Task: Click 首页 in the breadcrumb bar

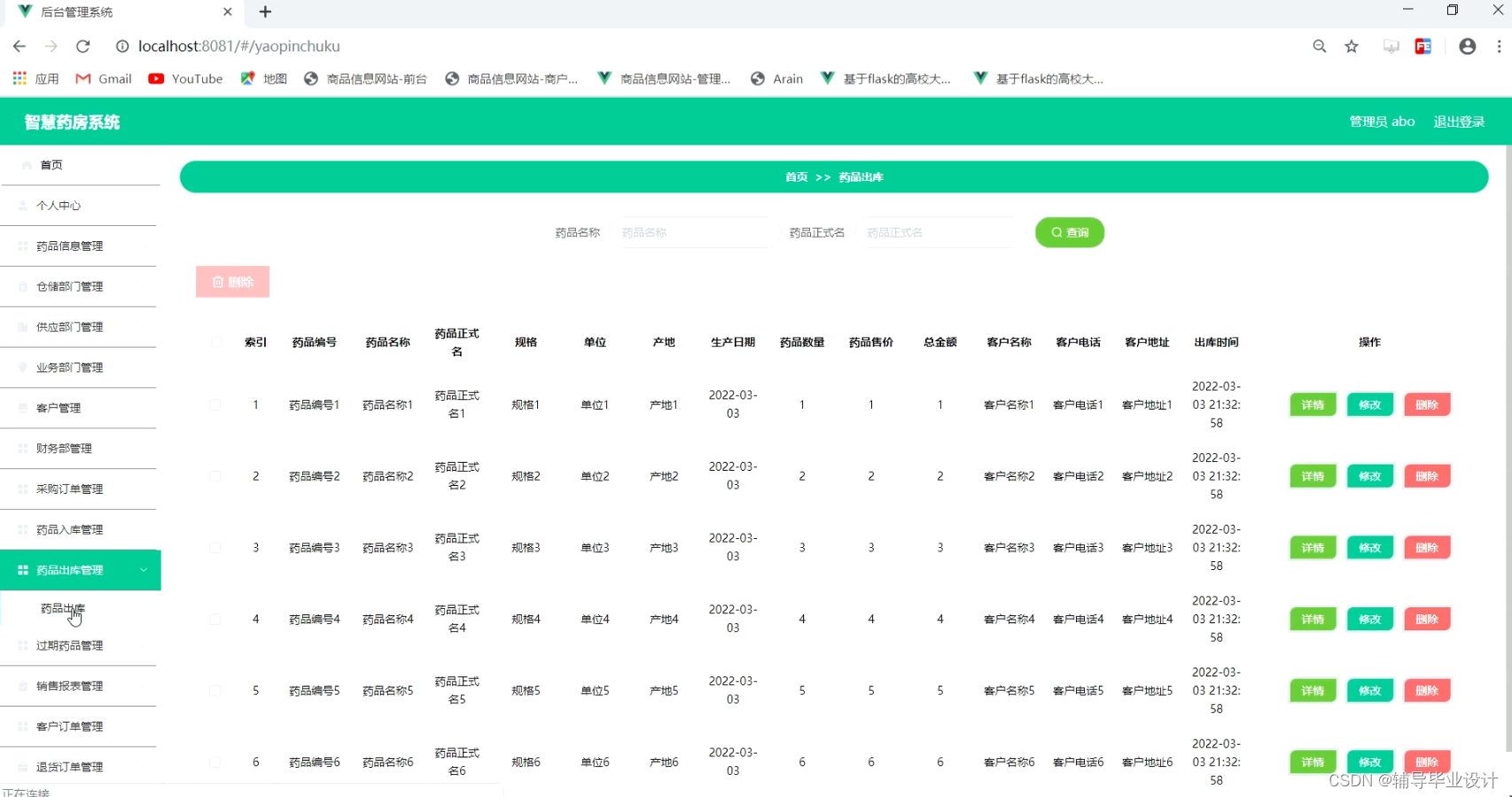Action: pos(796,177)
